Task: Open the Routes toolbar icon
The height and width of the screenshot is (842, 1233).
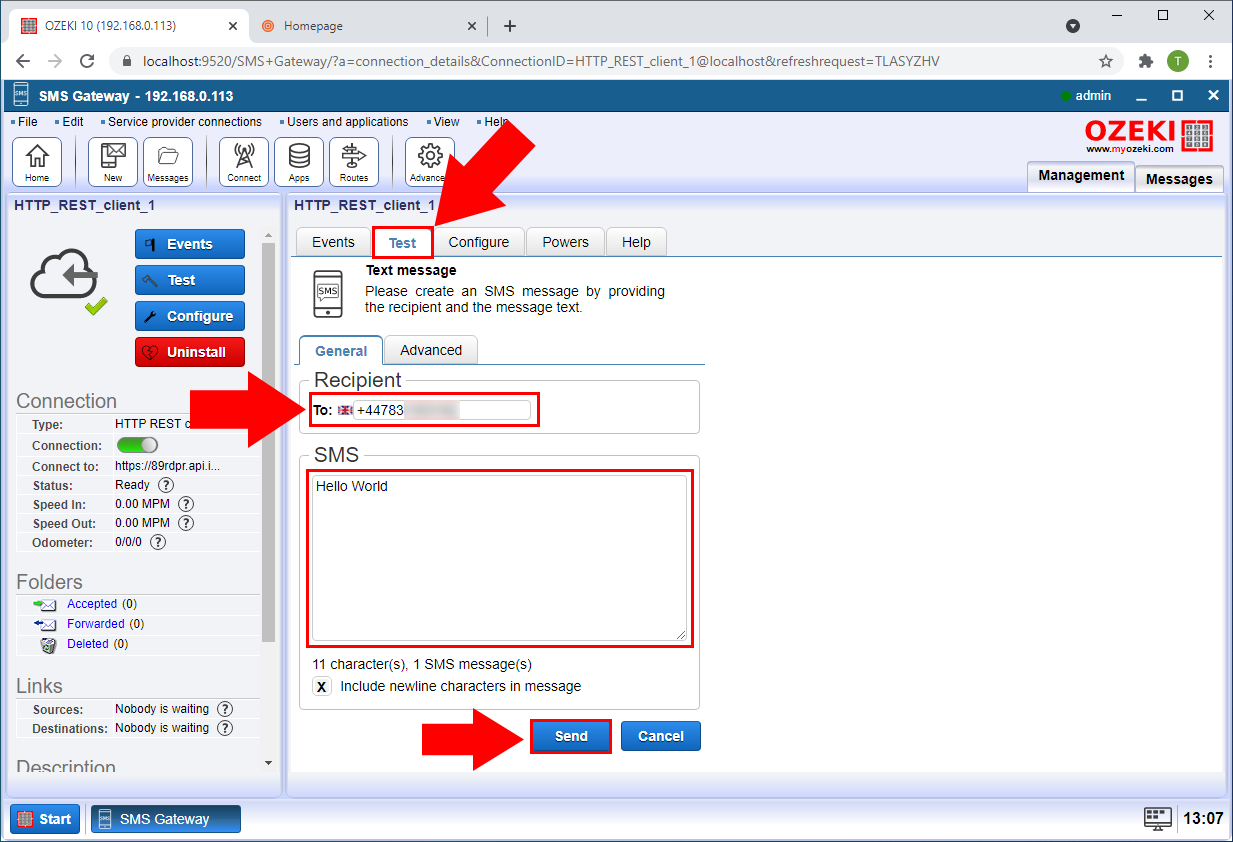Action: 354,162
